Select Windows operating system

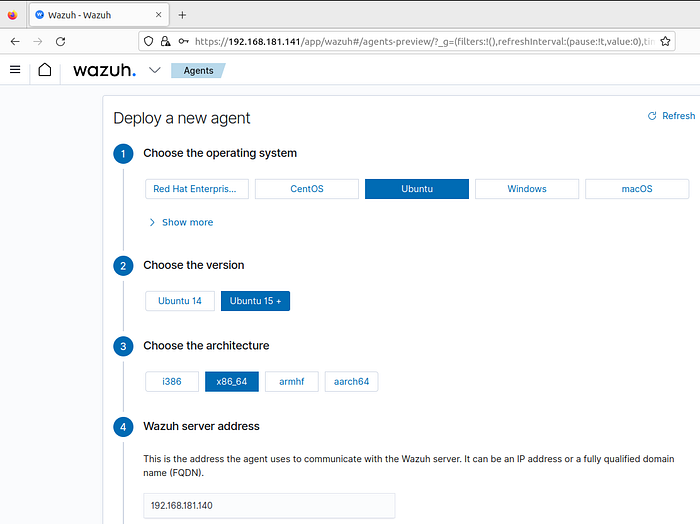[527, 189]
